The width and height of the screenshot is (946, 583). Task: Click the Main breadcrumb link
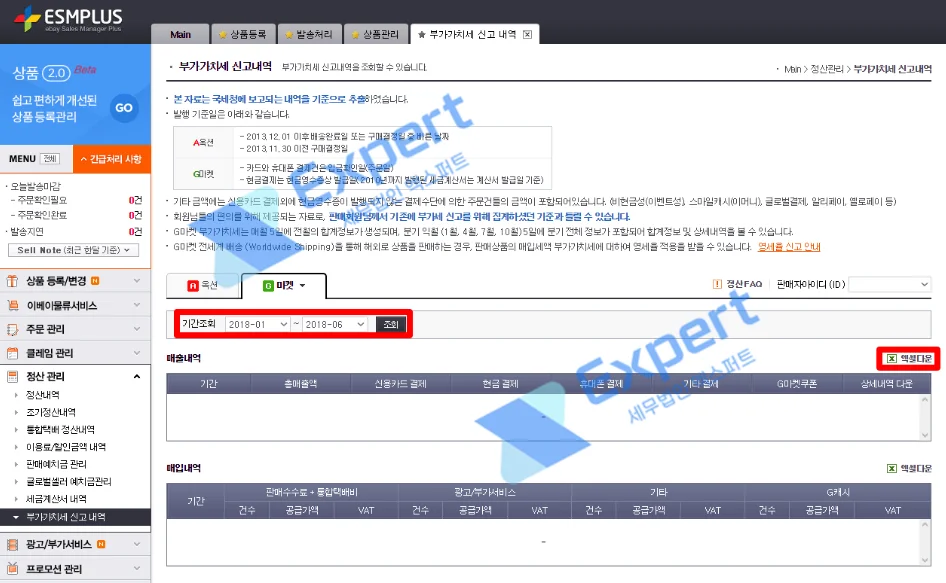(792, 69)
